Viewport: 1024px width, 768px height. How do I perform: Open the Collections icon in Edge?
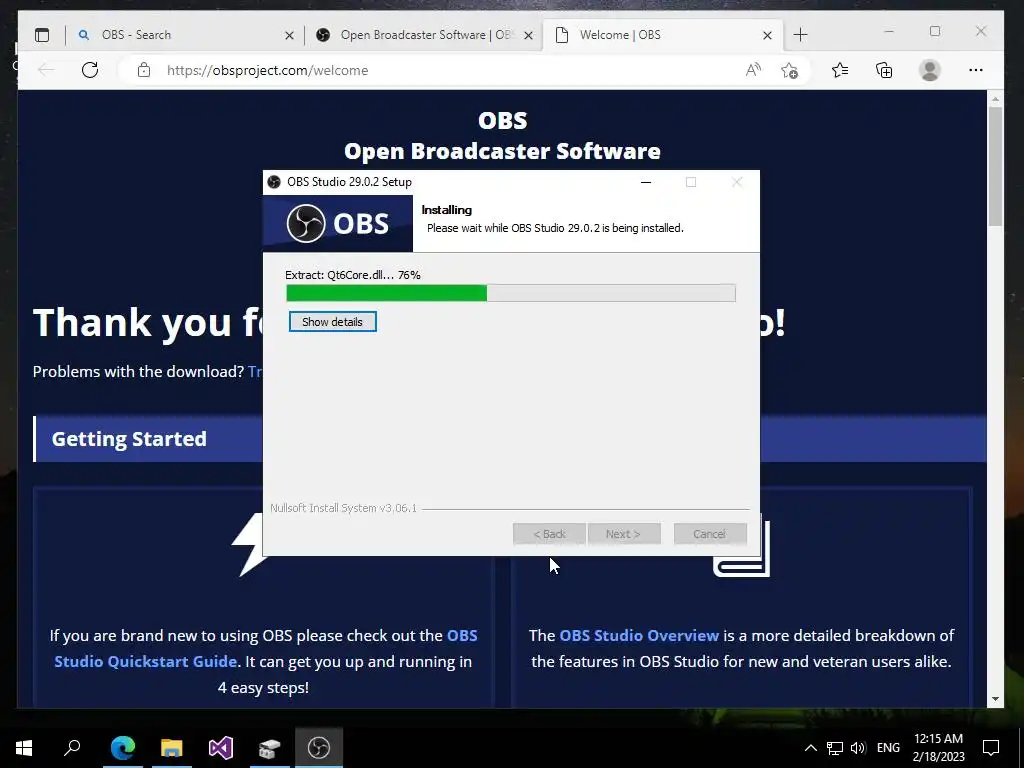pos(884,70)
